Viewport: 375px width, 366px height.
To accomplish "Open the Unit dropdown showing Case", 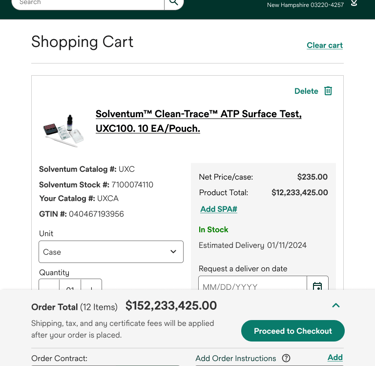I will tap(111, 252).
